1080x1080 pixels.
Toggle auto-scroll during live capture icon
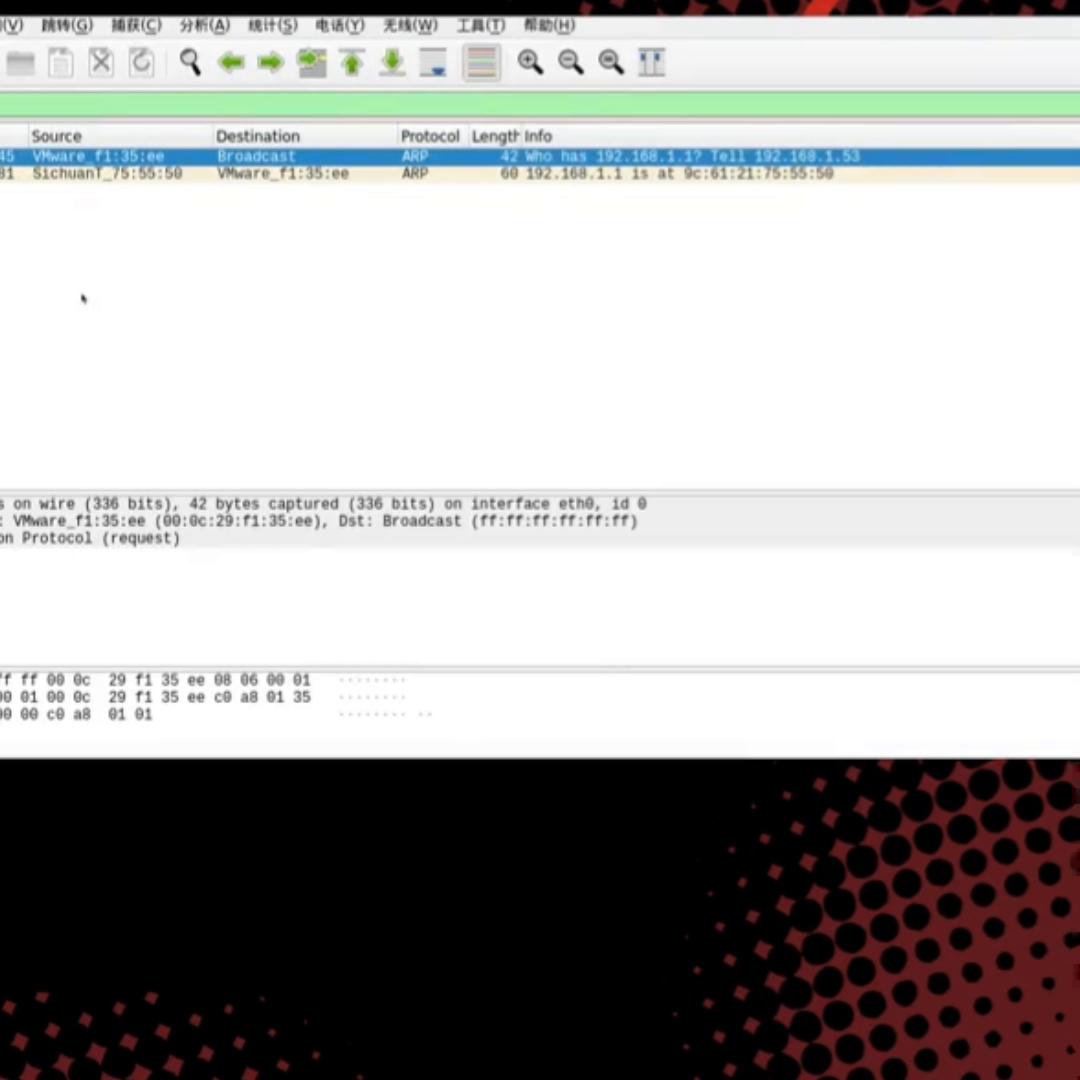click(x=433, y=63)
